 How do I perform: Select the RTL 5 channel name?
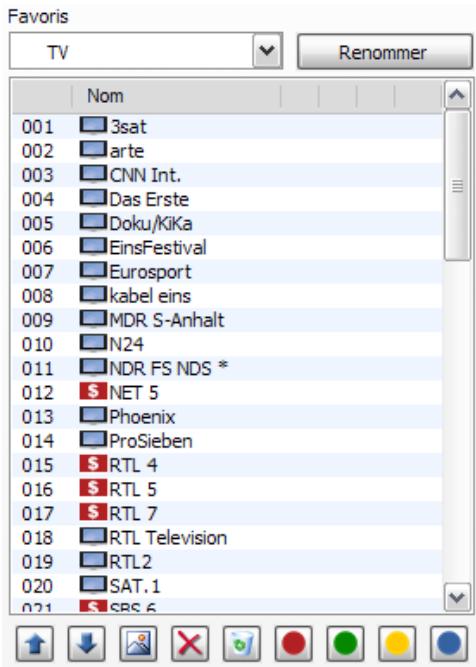pyautogui.click(x=133, y=489)
